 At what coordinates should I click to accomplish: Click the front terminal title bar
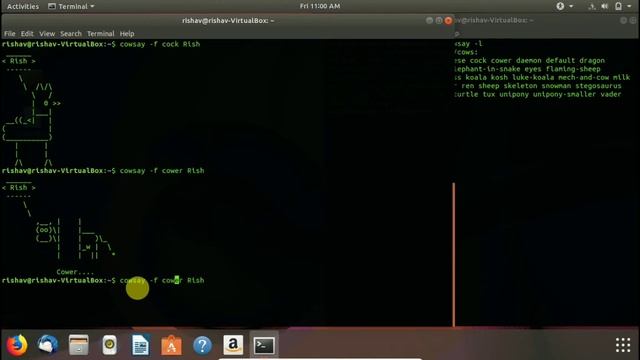coord(228,20)
